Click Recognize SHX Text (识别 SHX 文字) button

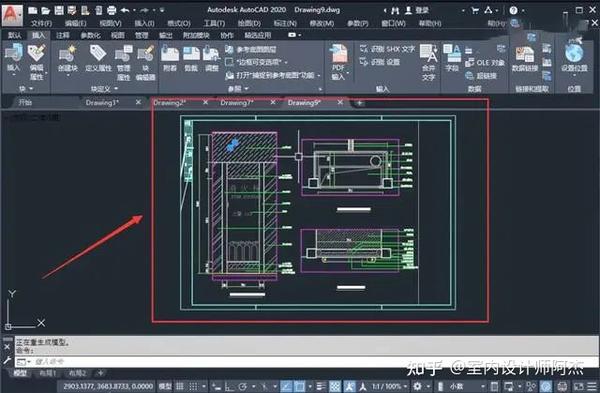pos(387,49)
